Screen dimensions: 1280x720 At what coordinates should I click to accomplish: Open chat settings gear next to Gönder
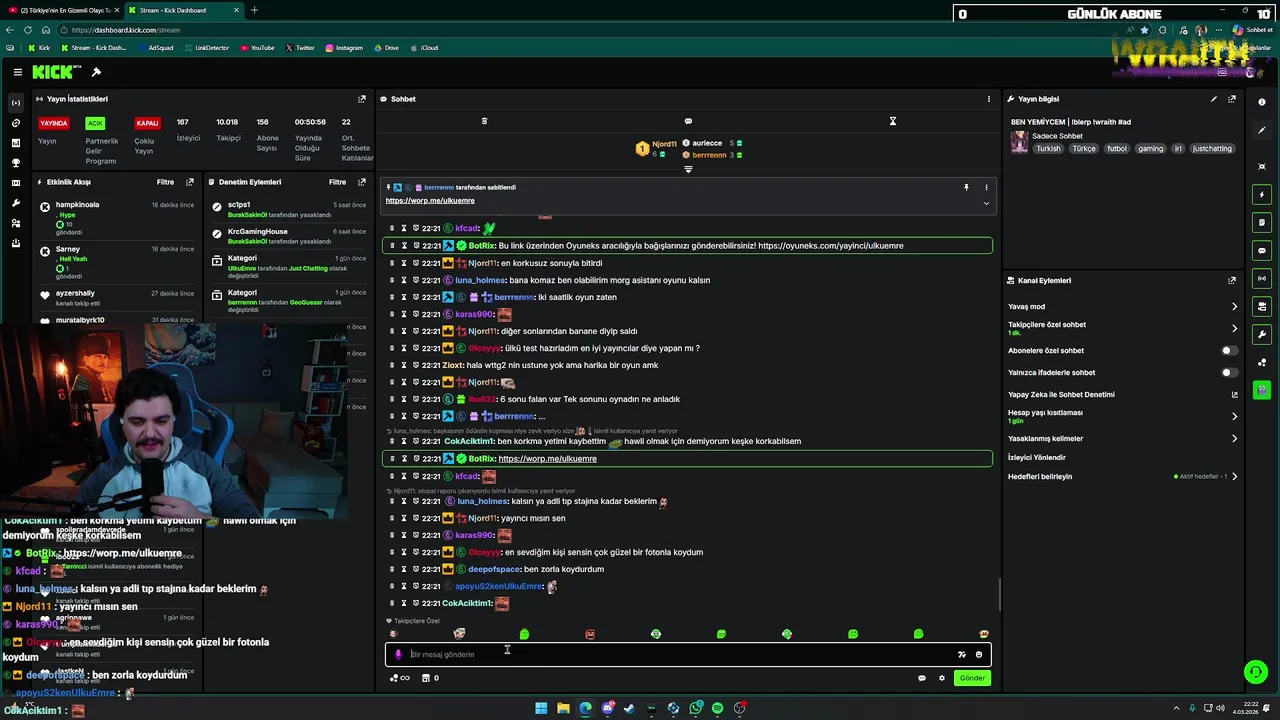tap(941, 678)
